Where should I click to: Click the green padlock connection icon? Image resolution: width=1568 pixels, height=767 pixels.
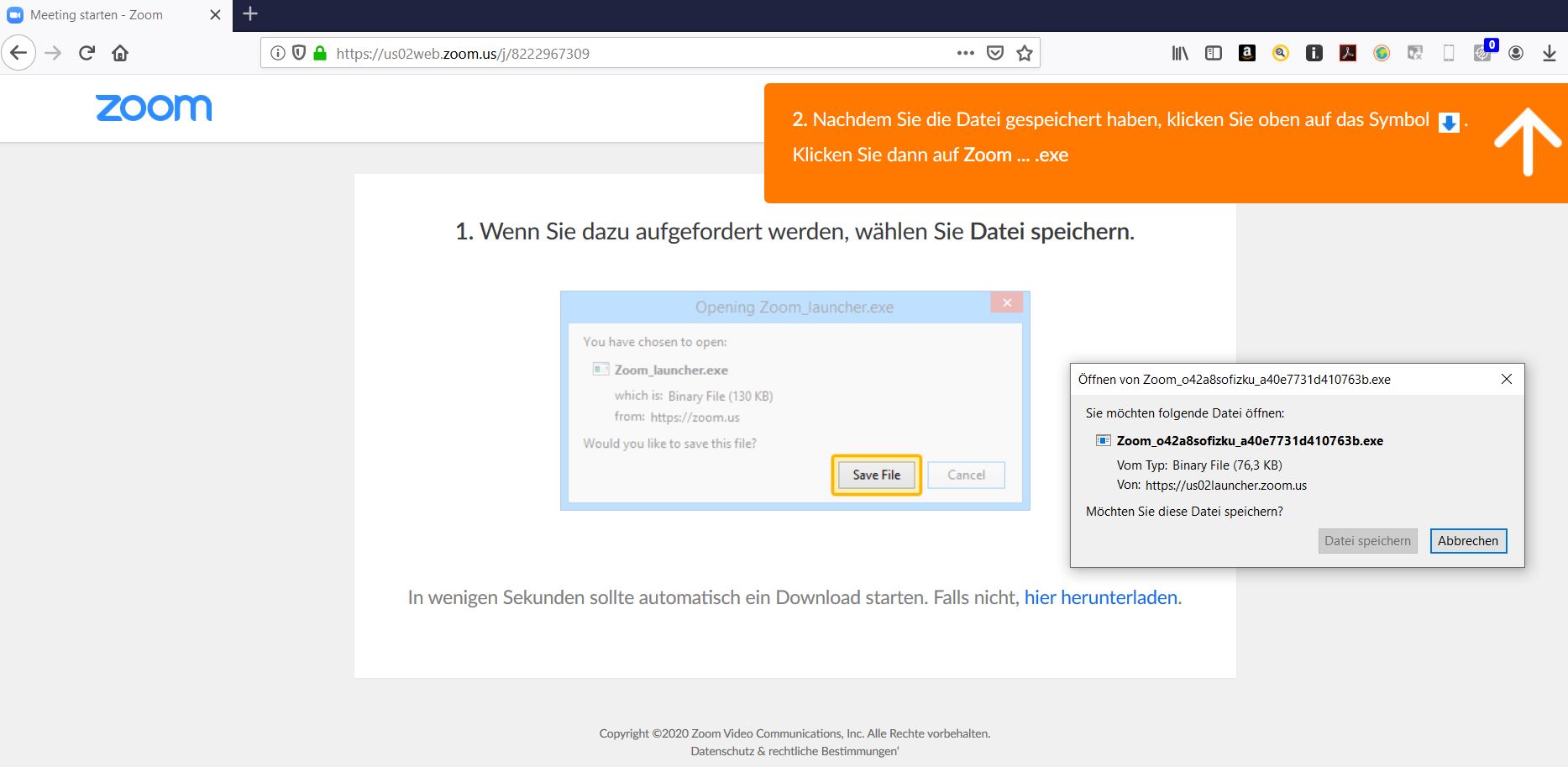pyautogui.click(x=319, y=53)
